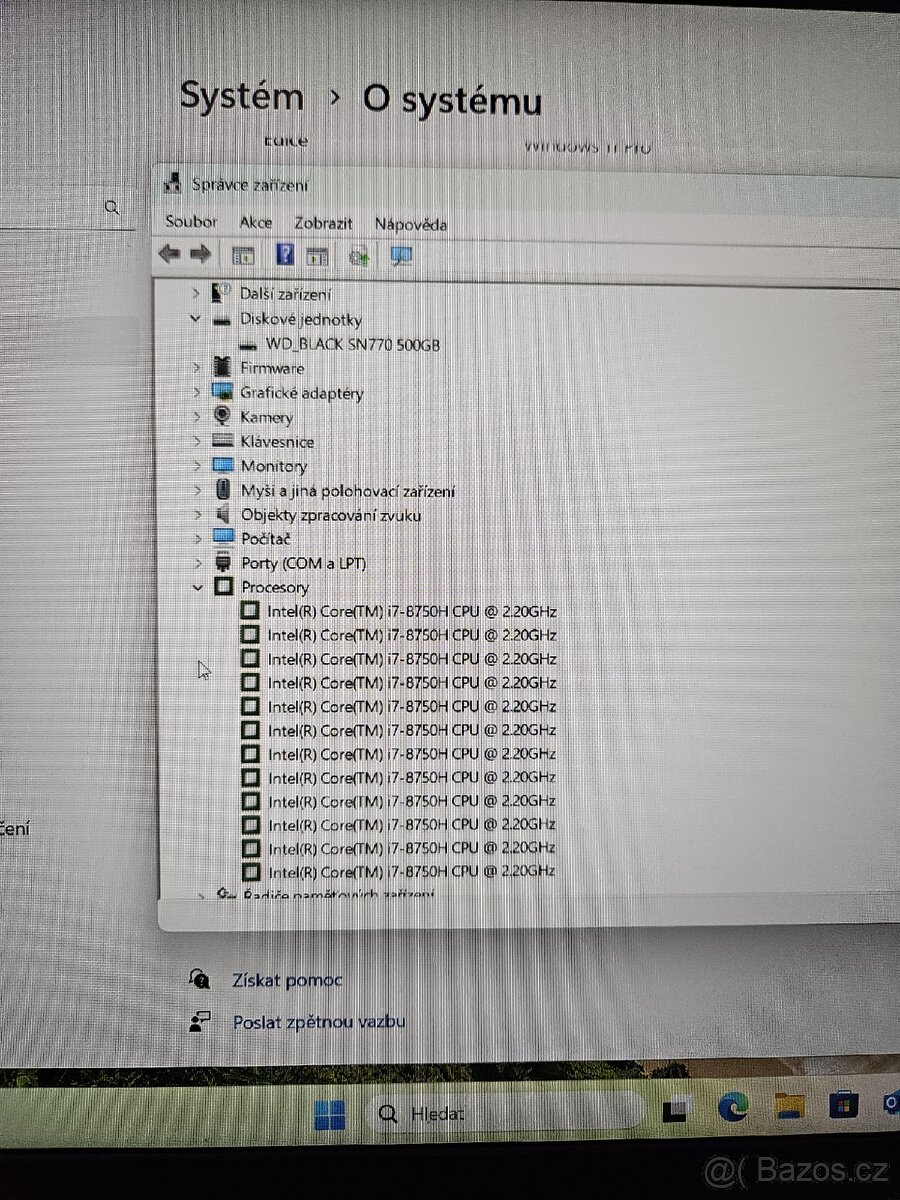Click the Forward navigation arrow
900x1200 pixels.
(x=200, y=254)
